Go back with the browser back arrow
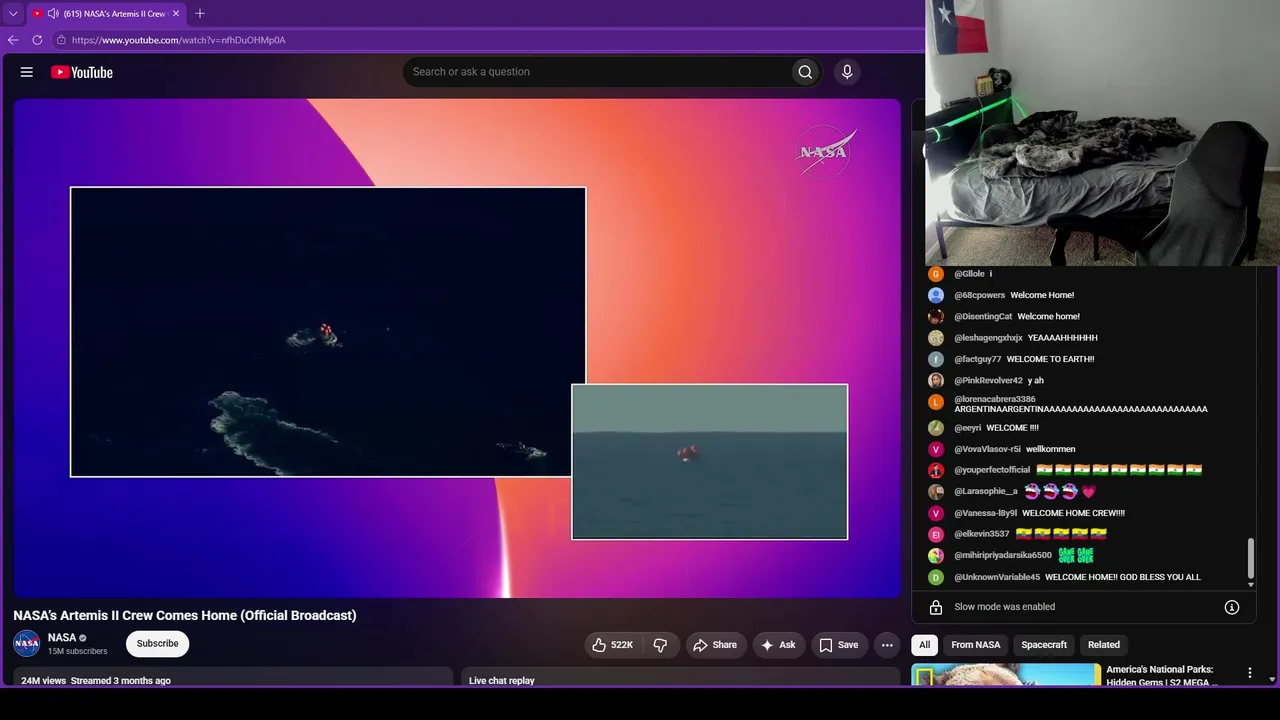Screen dimensions: 1280x720 13,40
